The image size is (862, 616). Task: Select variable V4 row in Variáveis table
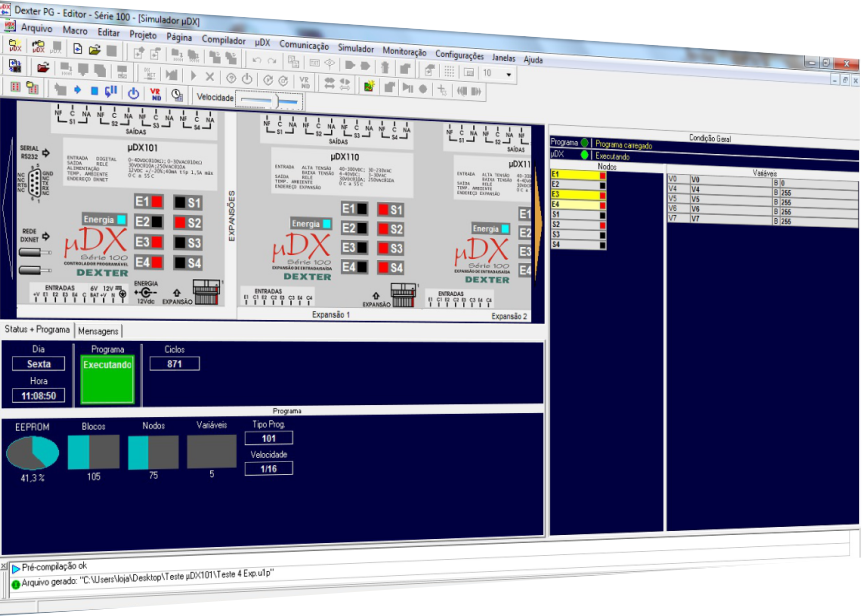[x=762, y=191]
